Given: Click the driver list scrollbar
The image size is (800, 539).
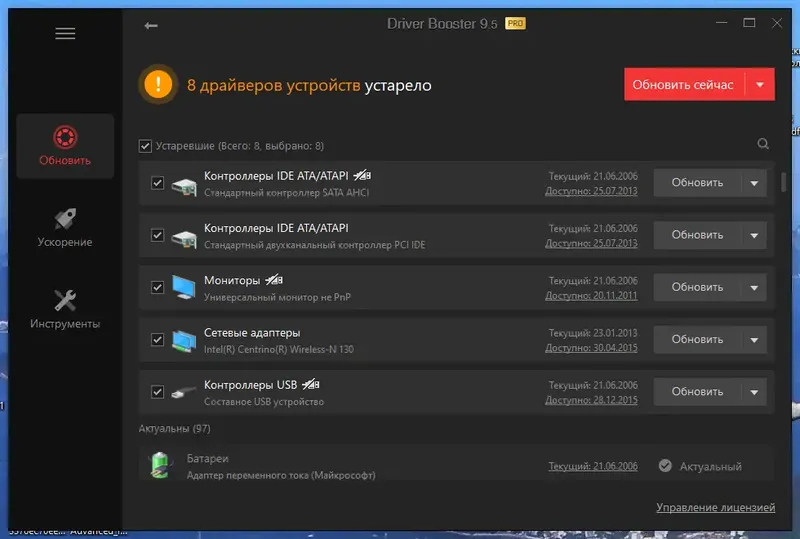Looking at the screenshot, I should (x=783, y=182).
